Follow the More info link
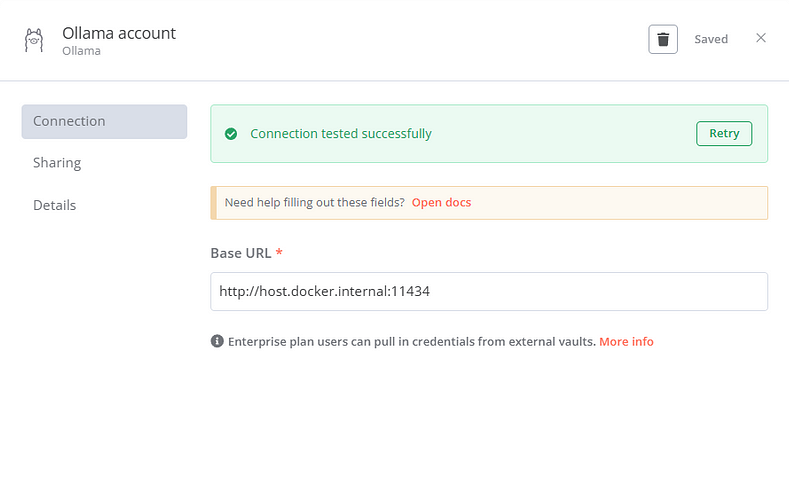The width and height of the screenshot is (789, 486). 626,342
